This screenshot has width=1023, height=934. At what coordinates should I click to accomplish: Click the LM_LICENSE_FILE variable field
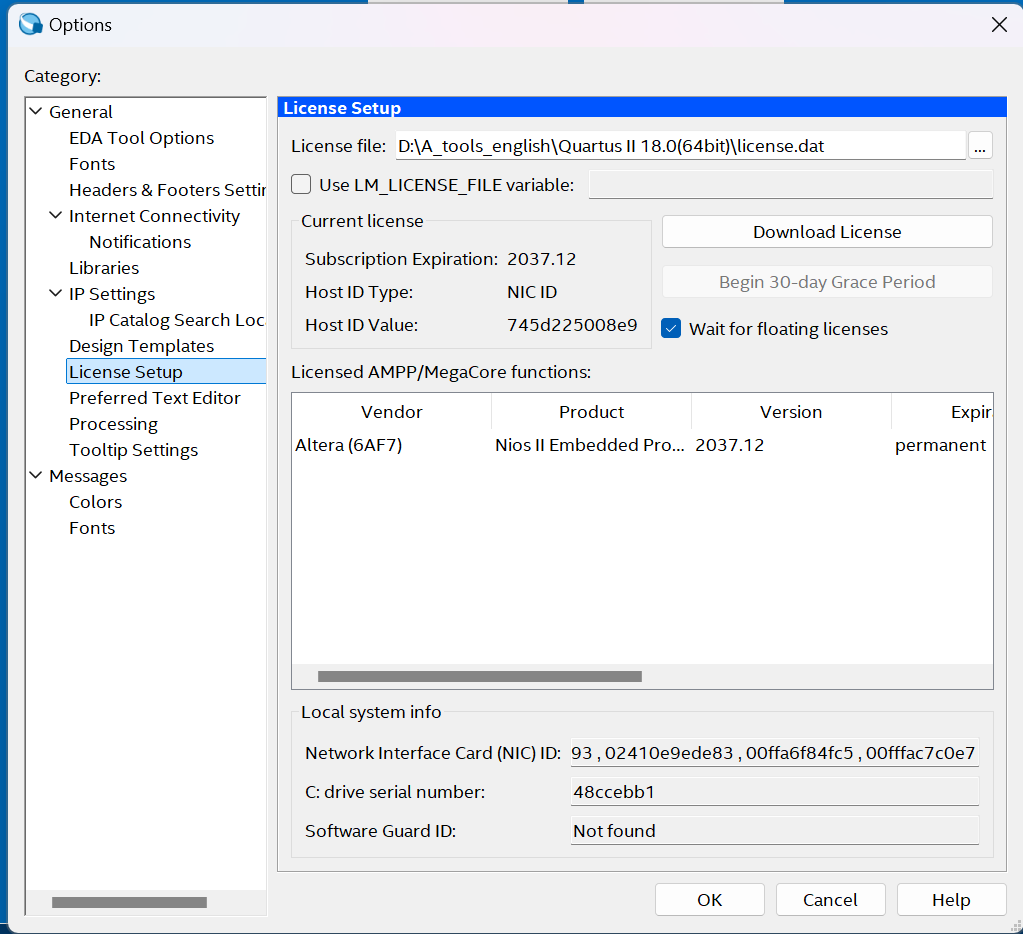(791, 185)
